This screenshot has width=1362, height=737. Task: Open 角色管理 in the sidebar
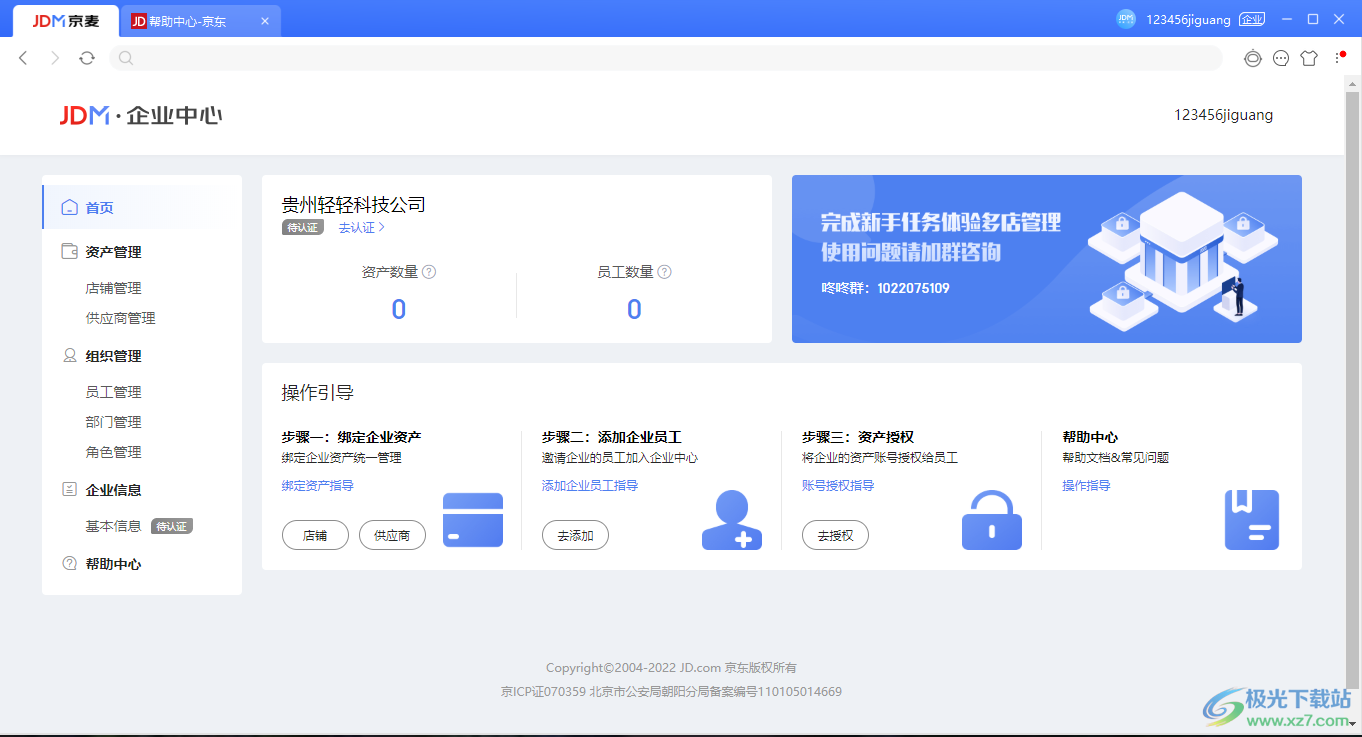coord(114,452)
